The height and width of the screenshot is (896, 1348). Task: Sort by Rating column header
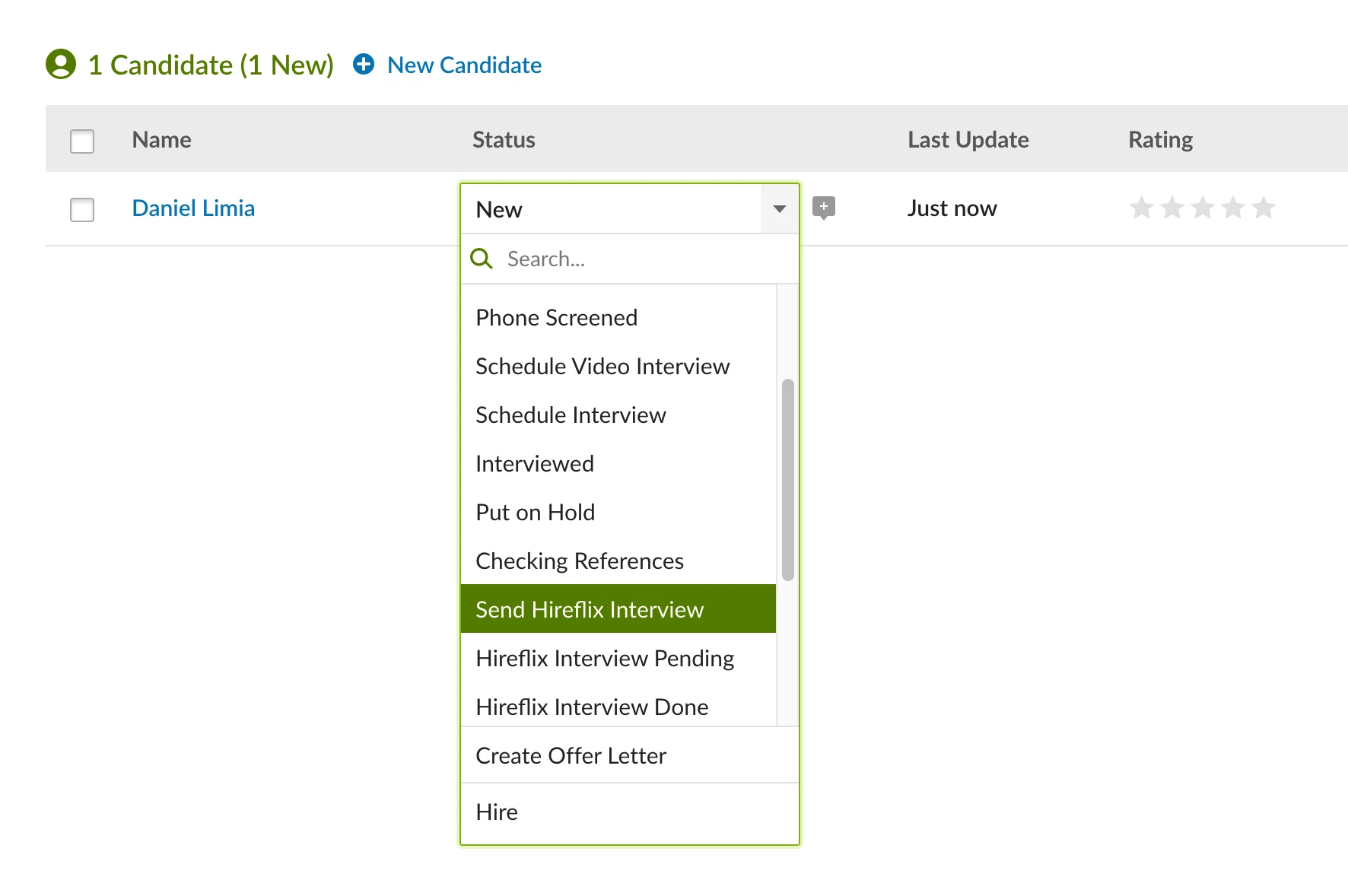1160,140
